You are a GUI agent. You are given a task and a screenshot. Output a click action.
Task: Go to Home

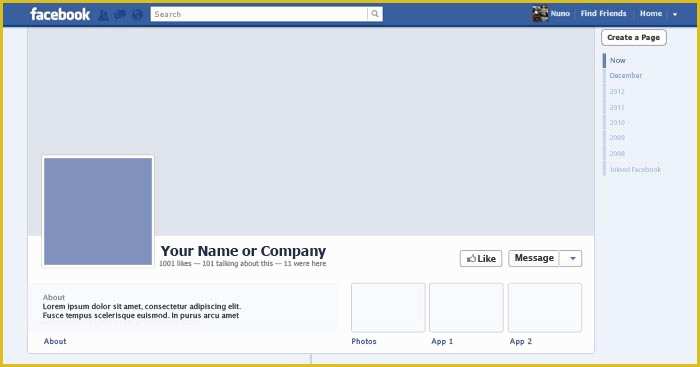pos(650,14)
